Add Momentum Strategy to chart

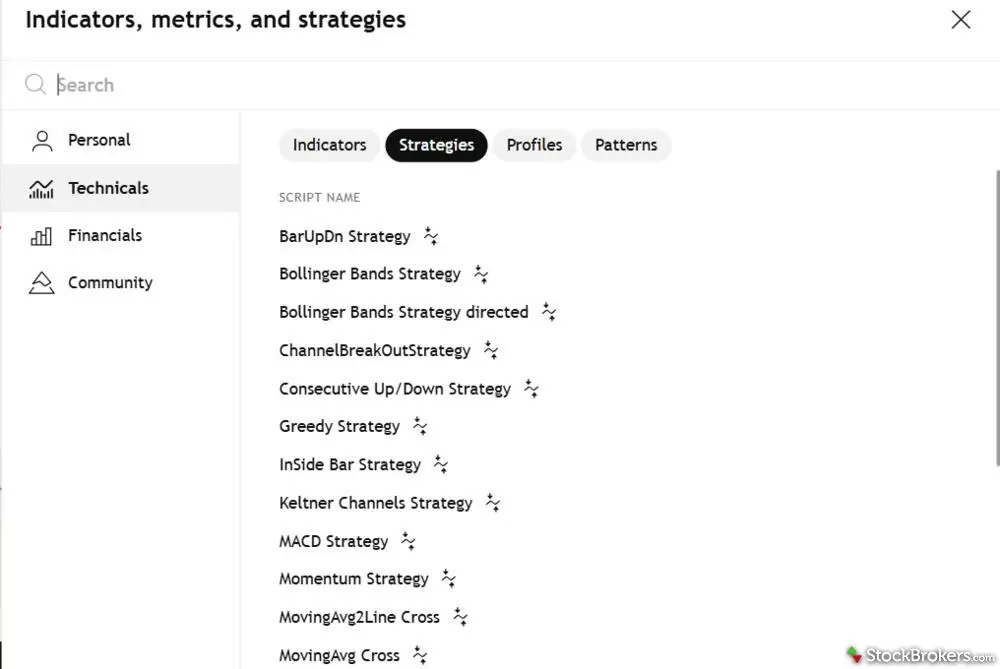click(x=353, y=579)
